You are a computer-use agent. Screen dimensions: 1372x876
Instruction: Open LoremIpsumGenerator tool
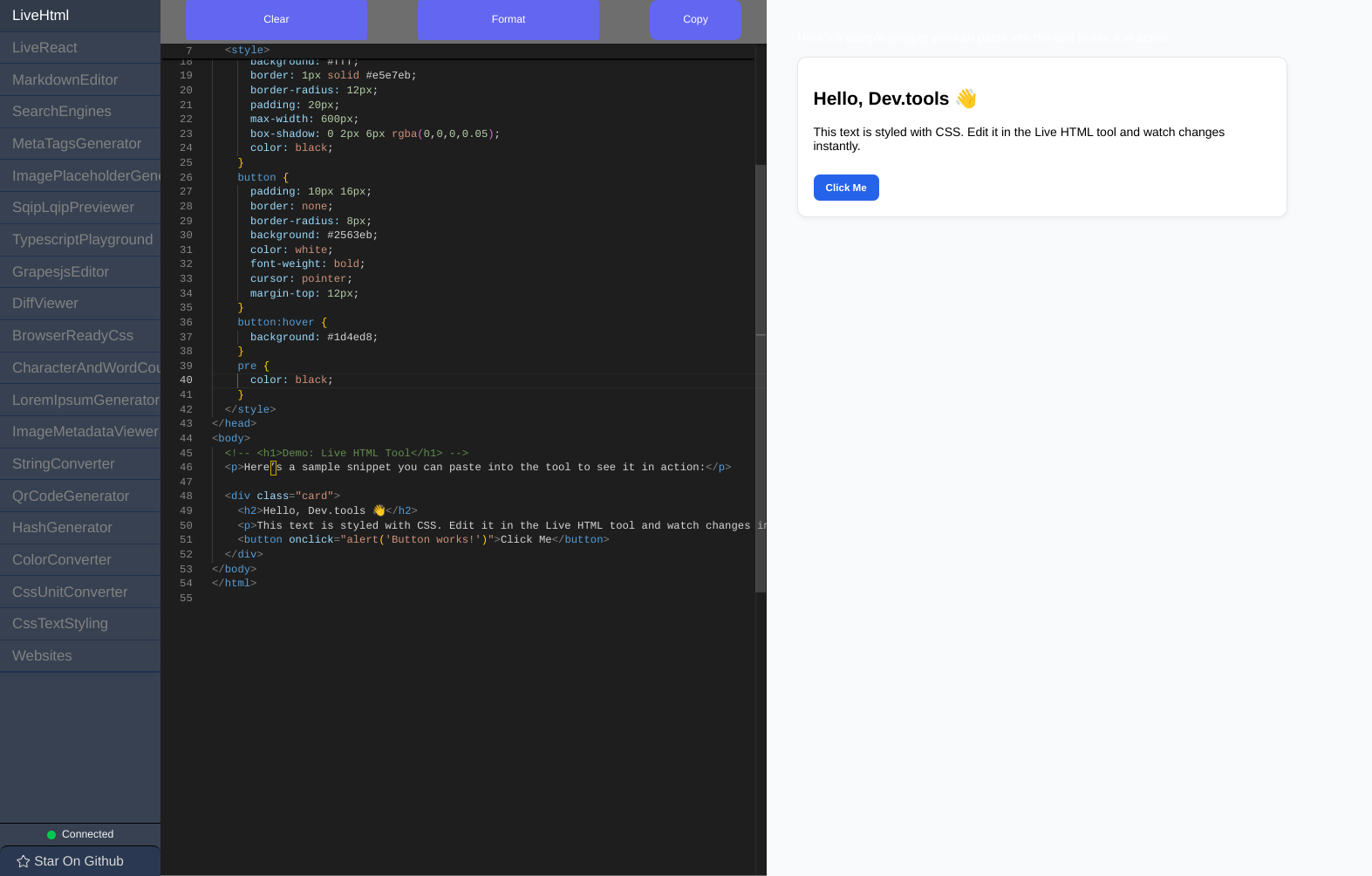[80, 400]
